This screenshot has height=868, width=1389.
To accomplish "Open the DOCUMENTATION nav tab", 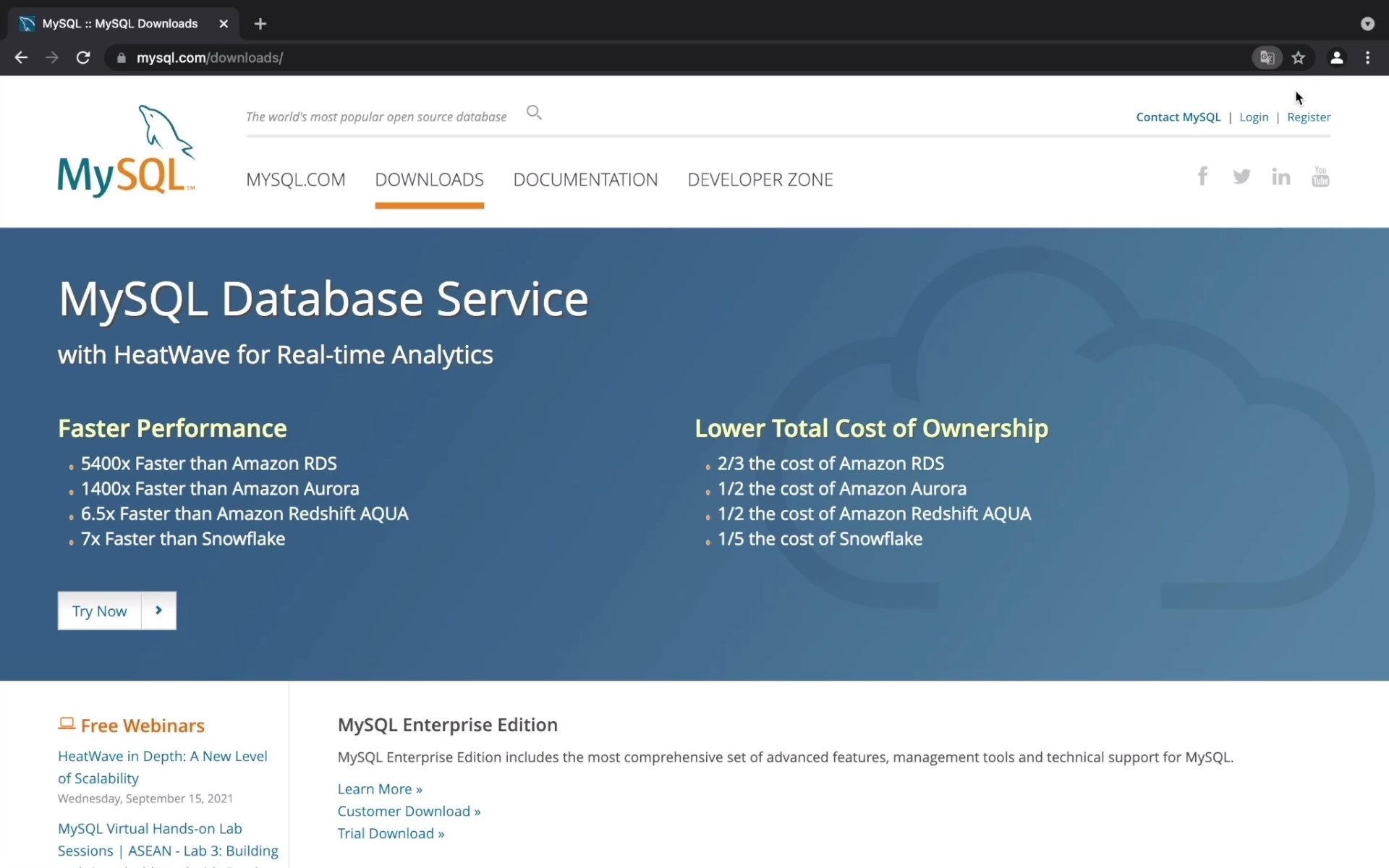I will pyautogui.click(x=585, y=179).
